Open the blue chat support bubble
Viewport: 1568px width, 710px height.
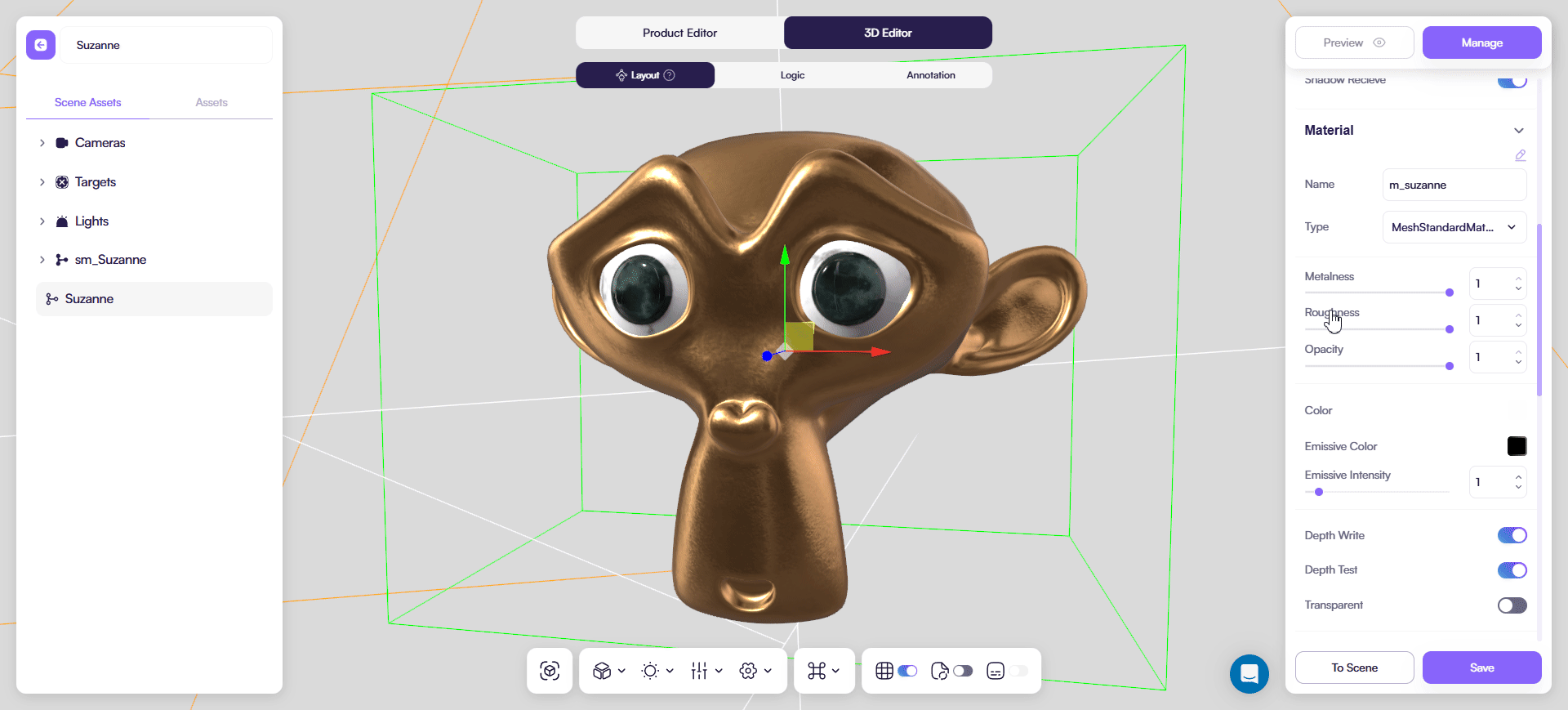1249,674
